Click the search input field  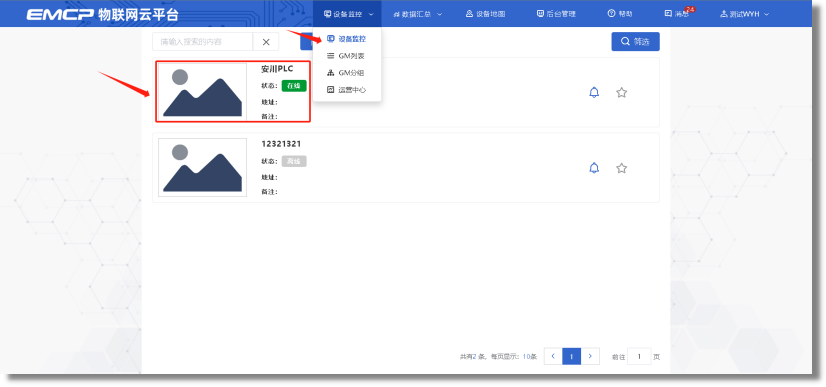203,42
